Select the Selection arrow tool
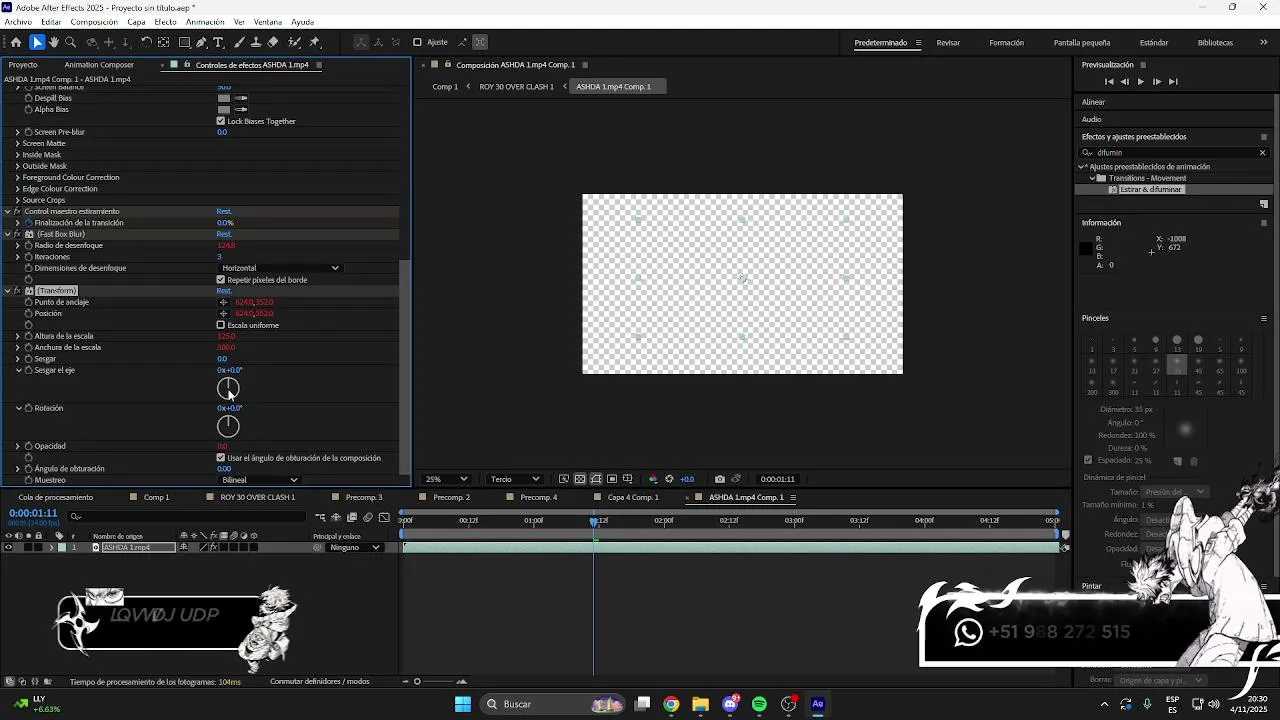 pos(37,42)
